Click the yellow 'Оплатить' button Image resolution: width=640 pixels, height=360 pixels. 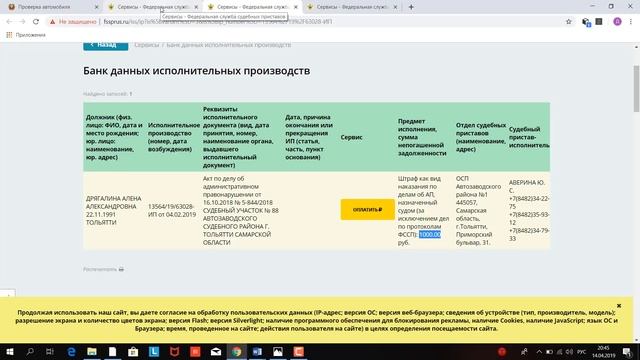367,209
